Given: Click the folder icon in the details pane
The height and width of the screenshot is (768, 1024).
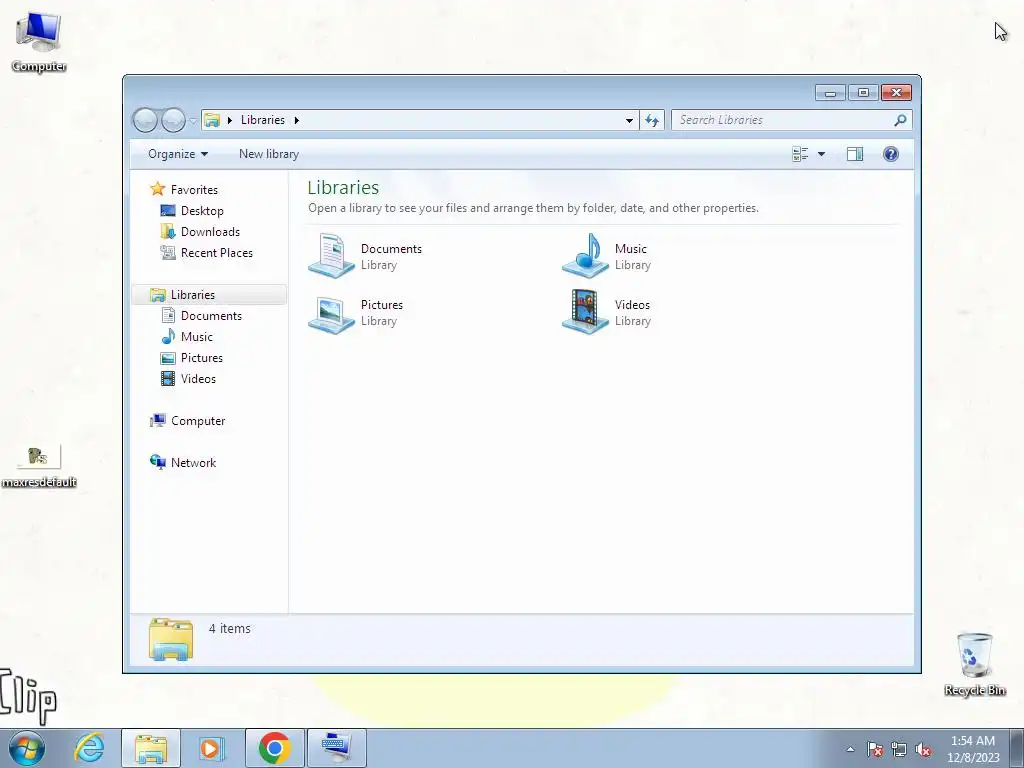Looking at the screenshot, I should (170, 639).
